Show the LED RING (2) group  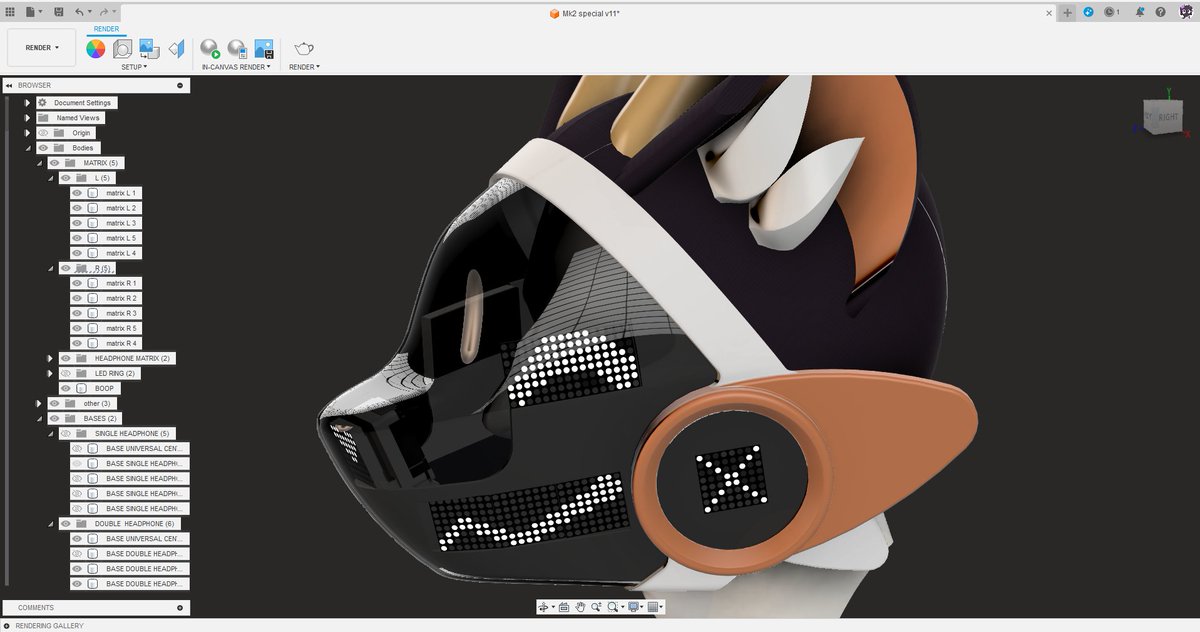(x=66, y=373)
